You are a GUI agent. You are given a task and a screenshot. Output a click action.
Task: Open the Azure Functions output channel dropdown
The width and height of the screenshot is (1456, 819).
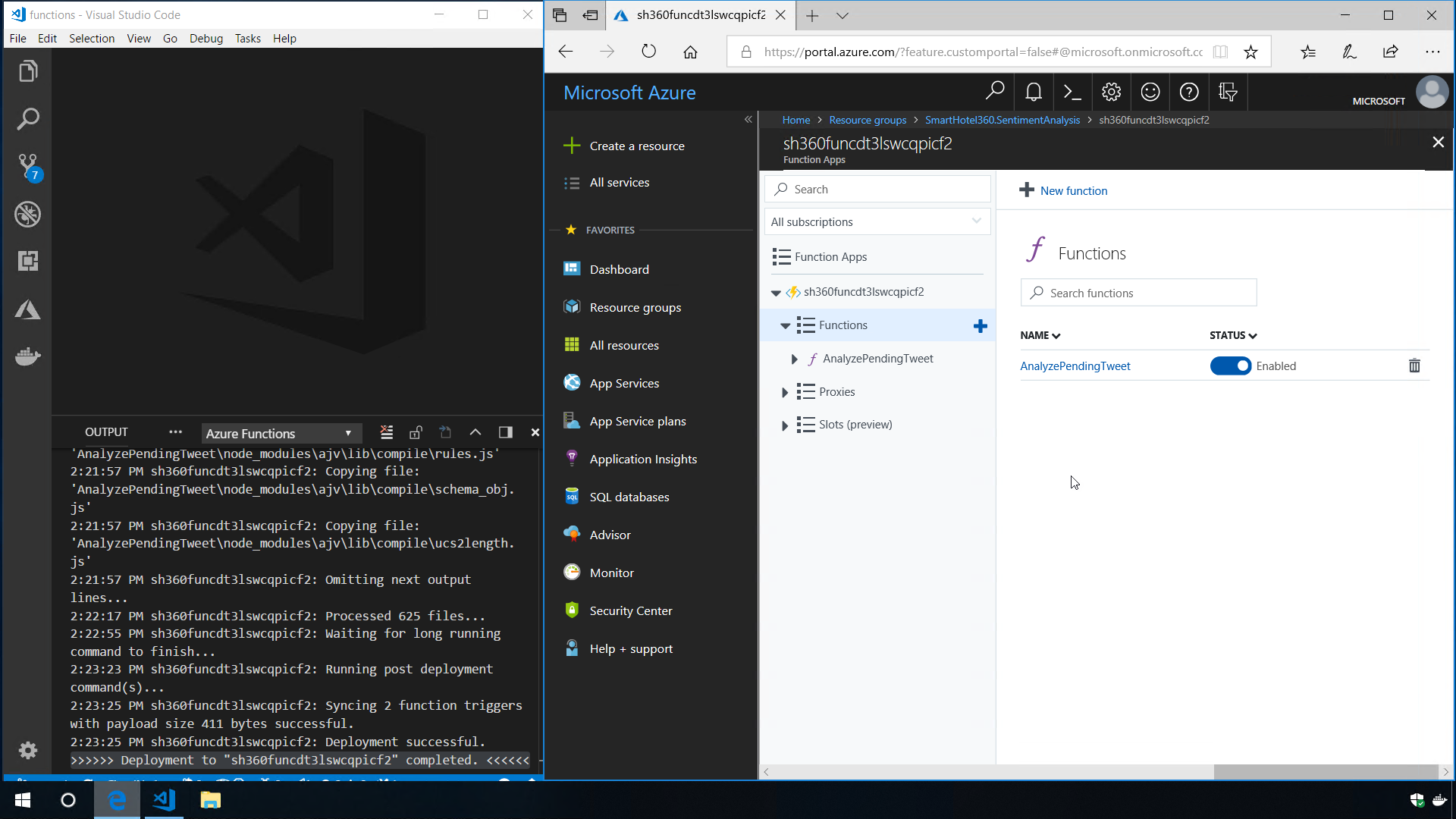(279, 434)
